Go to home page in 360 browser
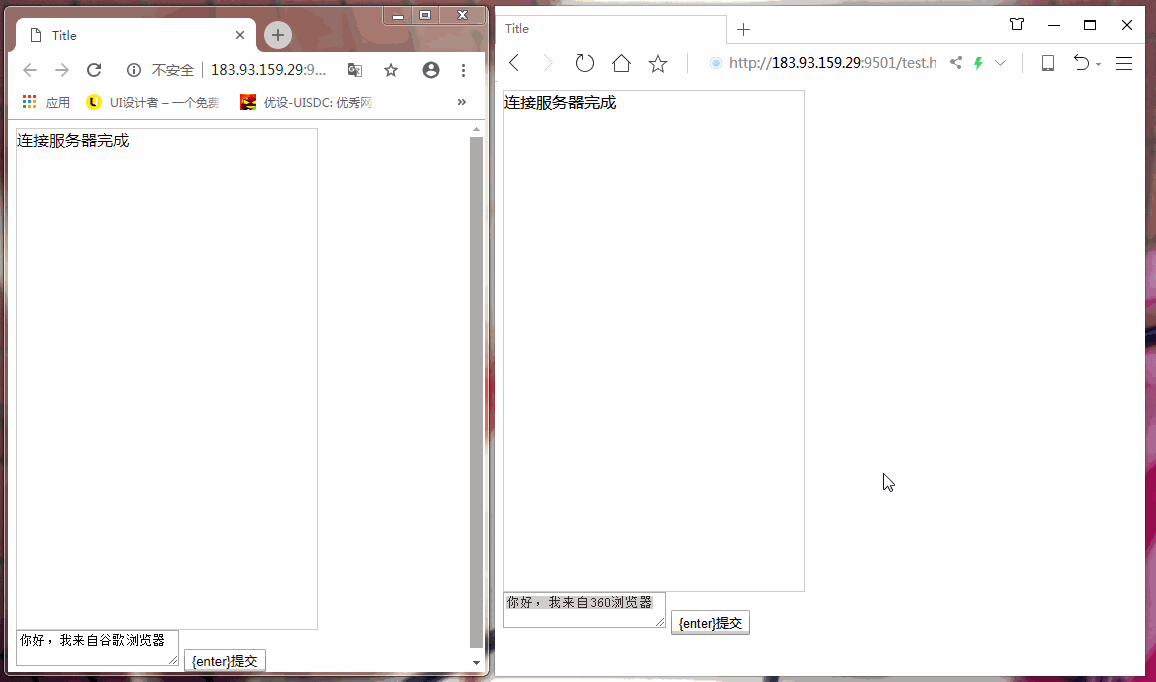Viewport: 1156px width, 682px height. pyautogui.click(x=621, y=63)
